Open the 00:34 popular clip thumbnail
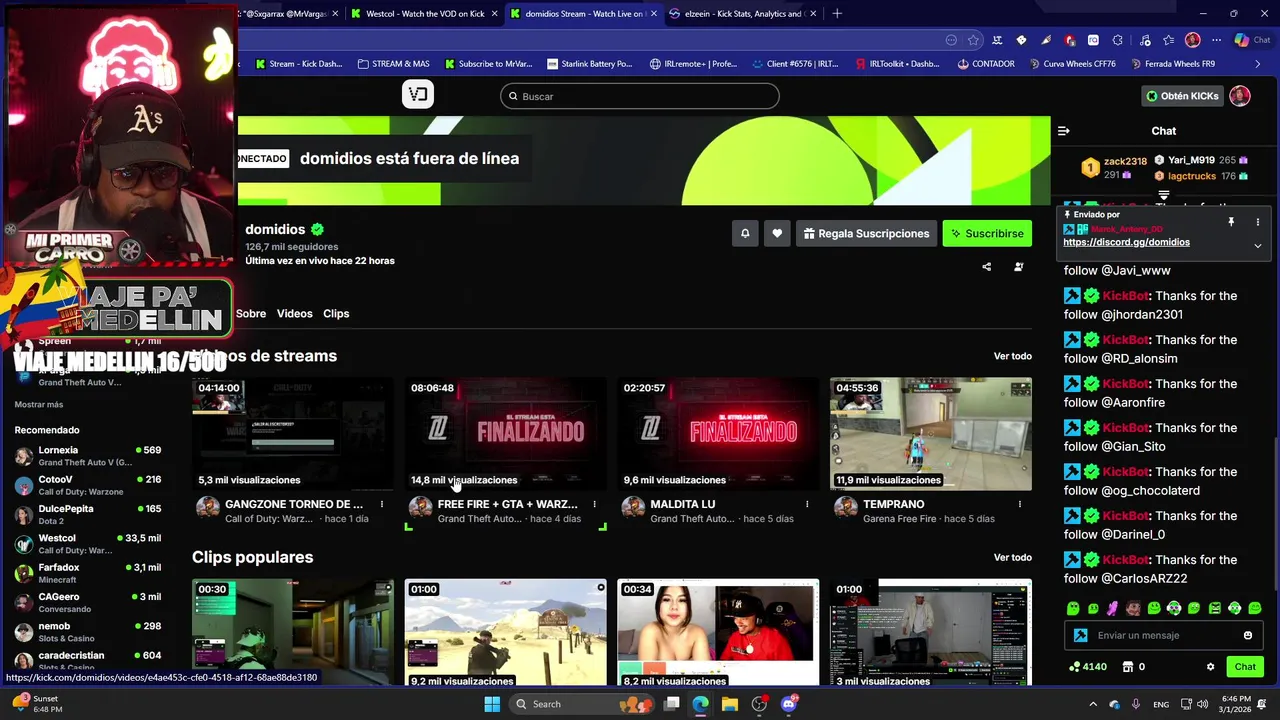Screen dimensions: 1280x720 718,632
